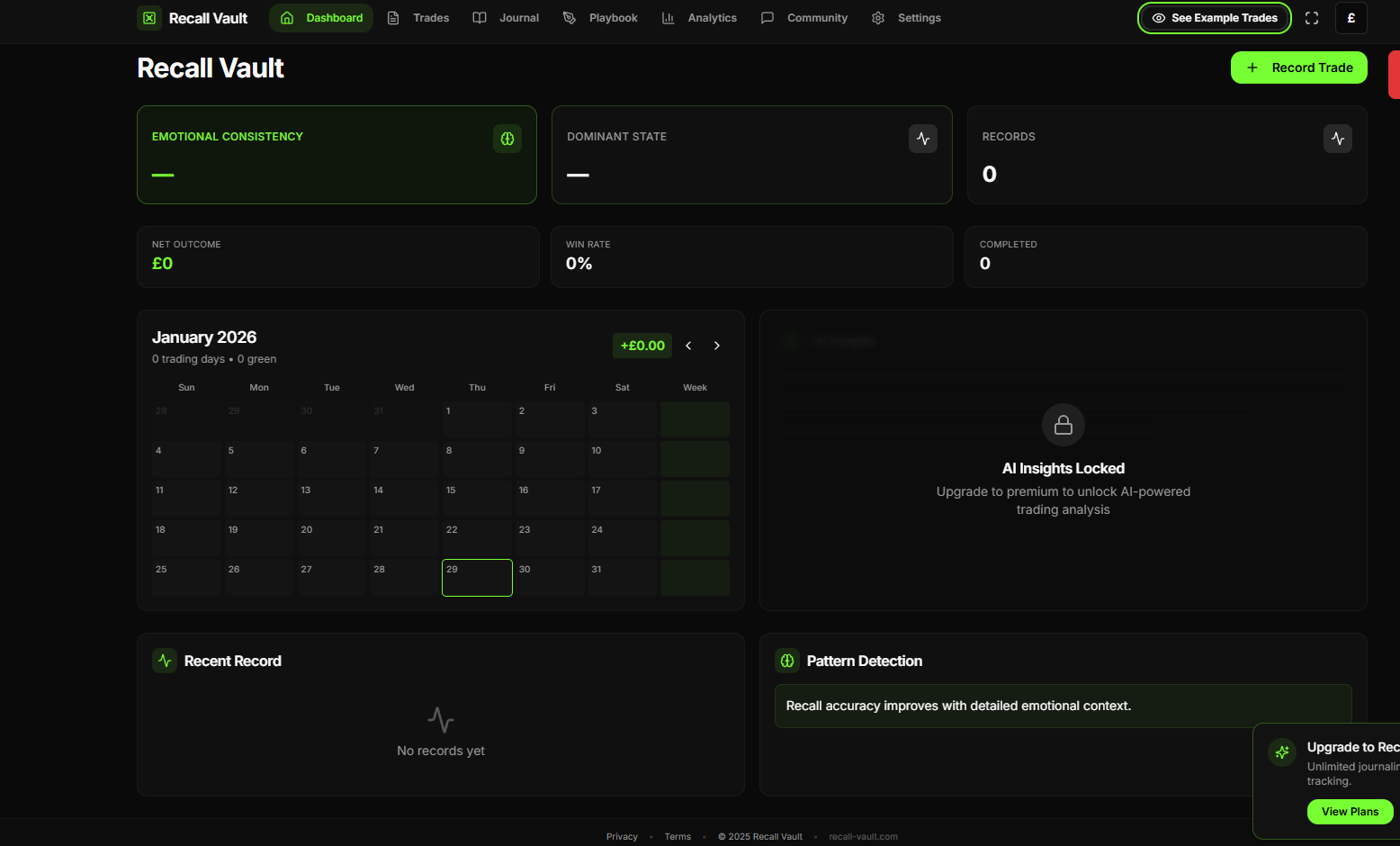Click the +£0.00 monthly total badge
Image resolution: width=1400 pixels, height=846 pixels.
pos(642,345)
